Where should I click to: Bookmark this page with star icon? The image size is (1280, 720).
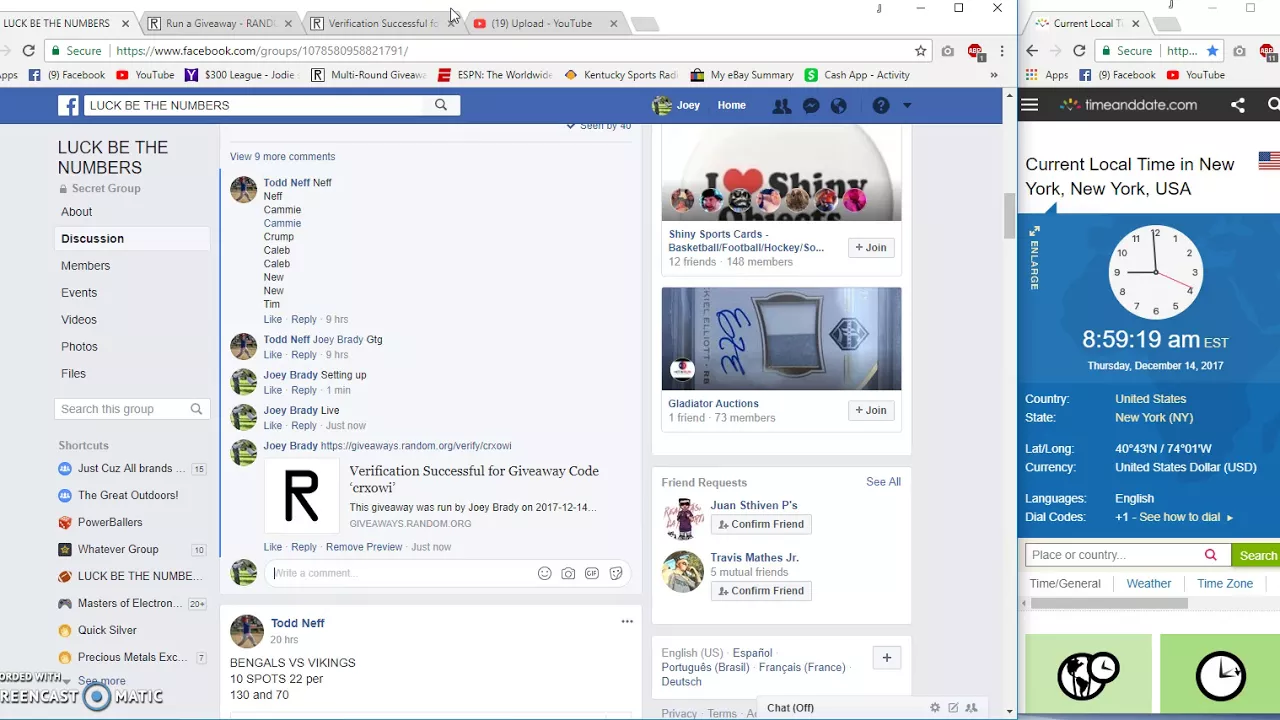(x=920, y=50)
